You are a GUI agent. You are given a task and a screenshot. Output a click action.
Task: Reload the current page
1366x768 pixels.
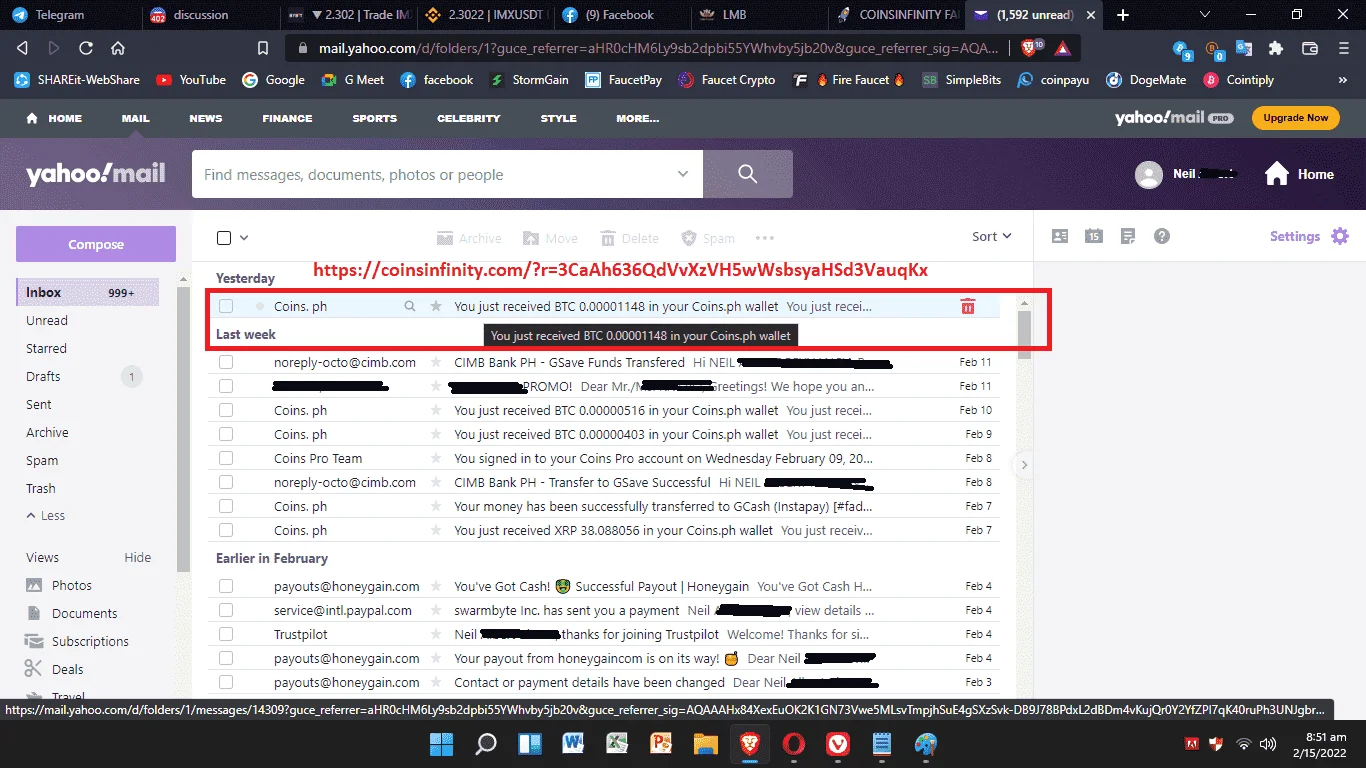[86, 48]
